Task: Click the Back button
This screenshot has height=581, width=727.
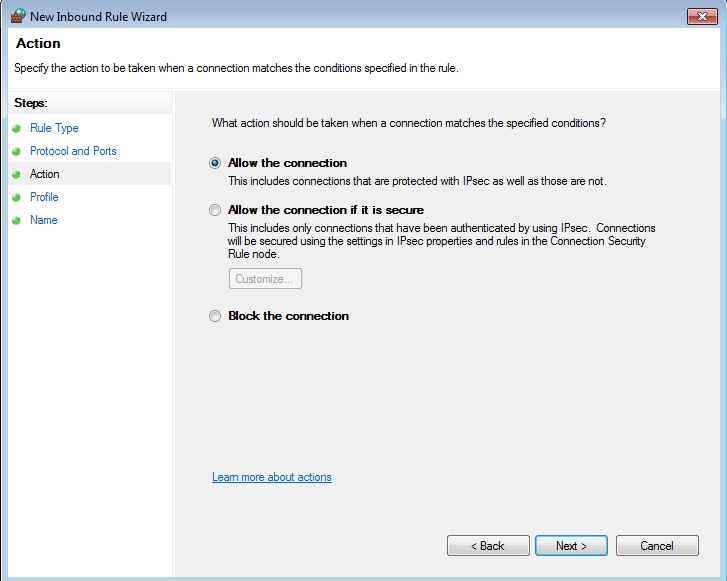Action: click(489, 546)
